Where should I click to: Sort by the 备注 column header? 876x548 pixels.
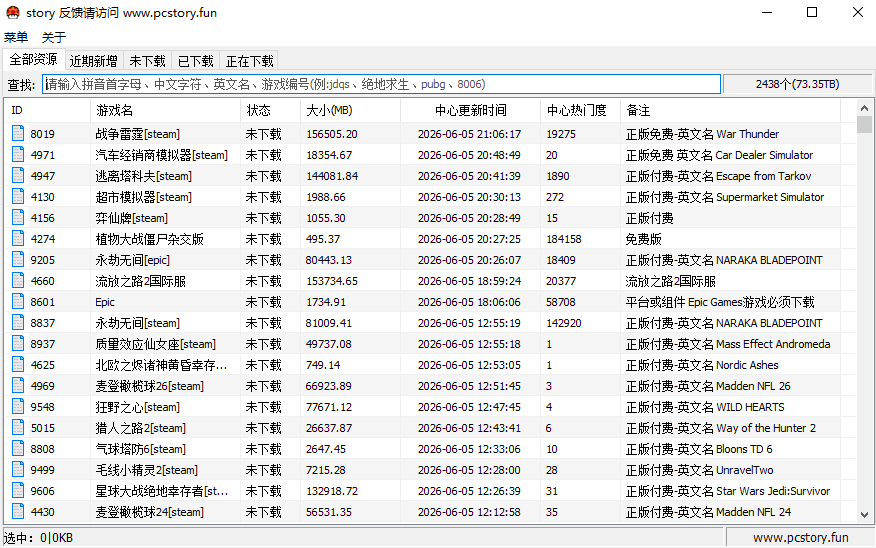(730, 110)
